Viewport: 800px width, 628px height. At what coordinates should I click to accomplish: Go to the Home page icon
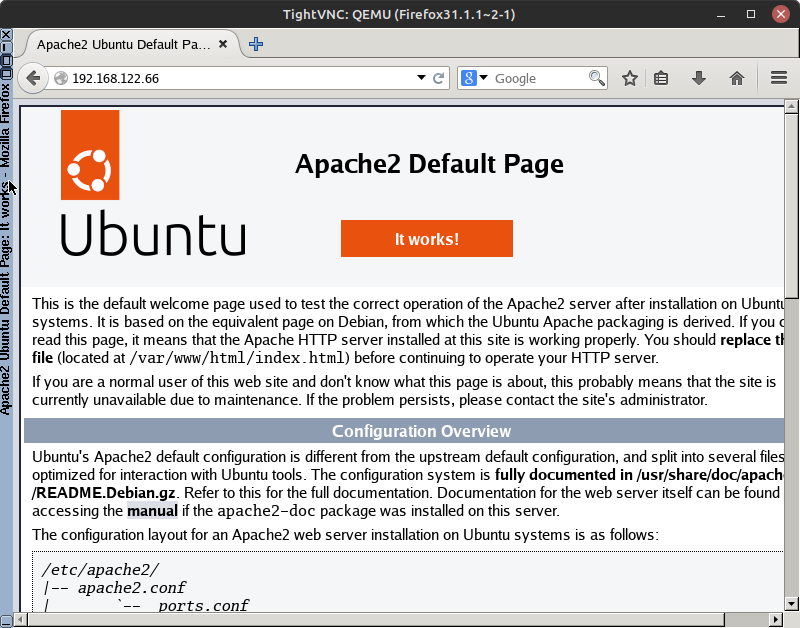point(737,78)
